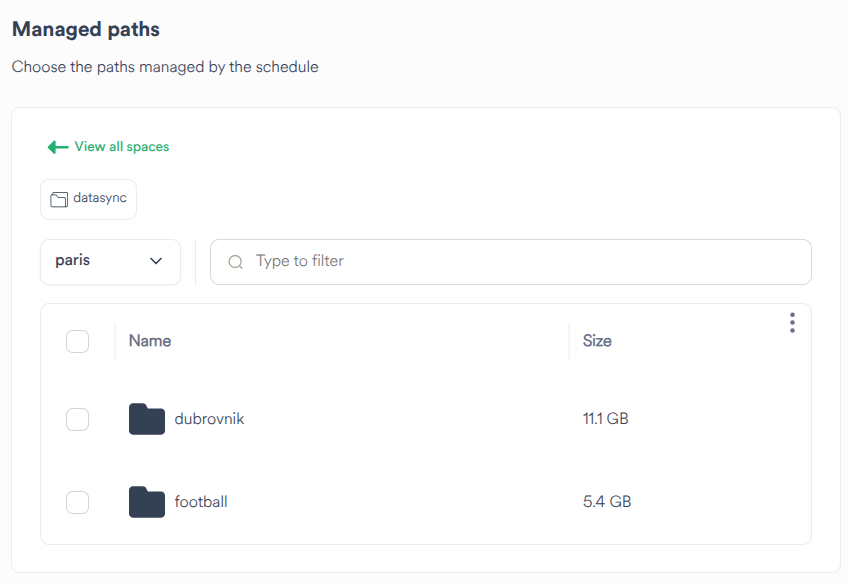
Task: Click the Type to filter input field
Action: [400, 261]
